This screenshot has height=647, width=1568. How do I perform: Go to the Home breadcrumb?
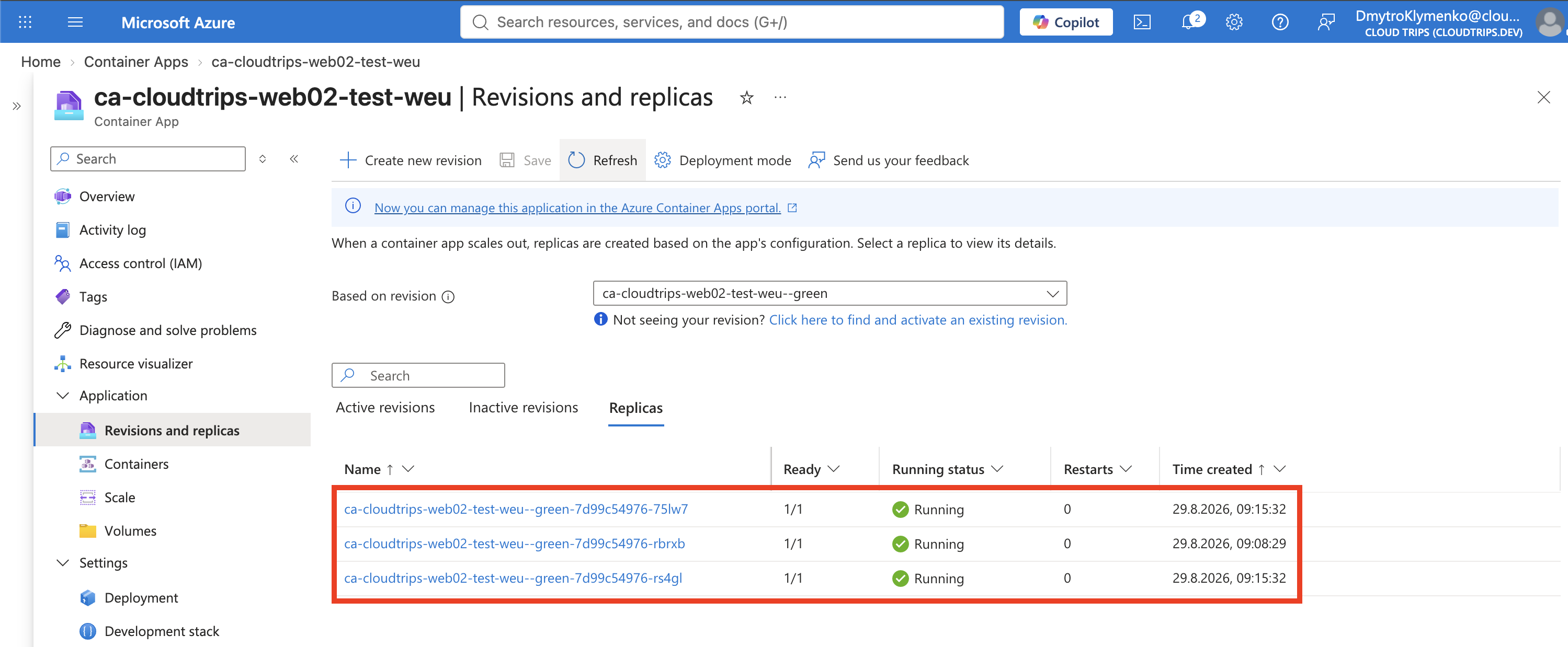point(41,62)
